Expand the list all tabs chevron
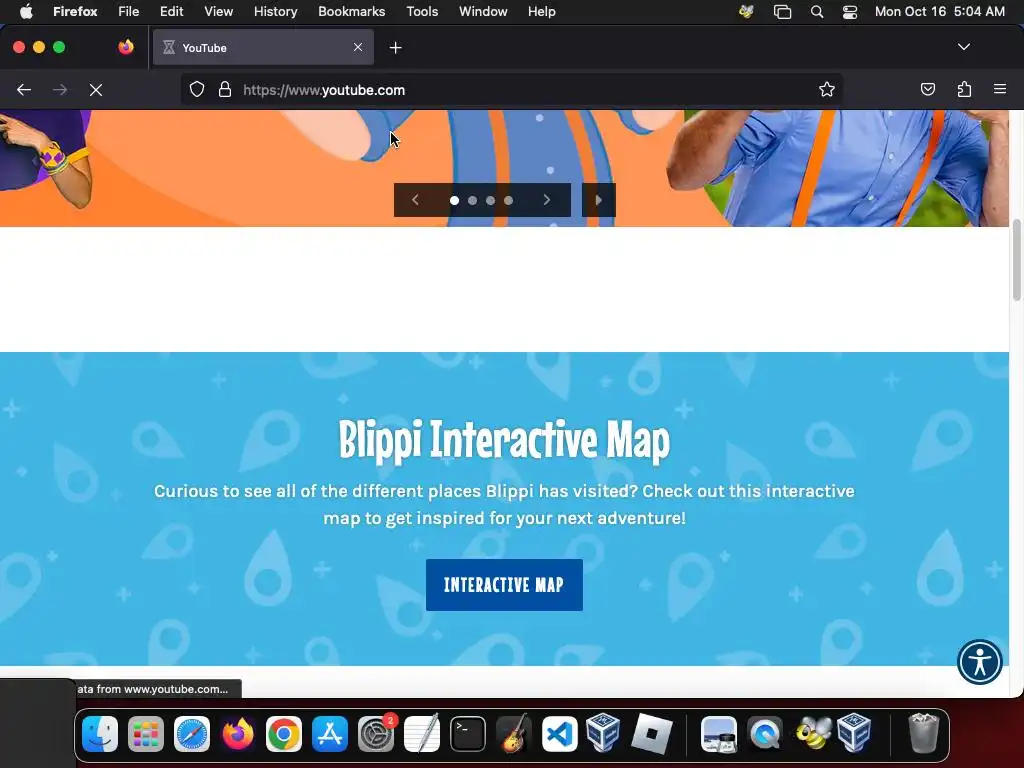This screenshot has height=768, width=1024. point(964,47)
